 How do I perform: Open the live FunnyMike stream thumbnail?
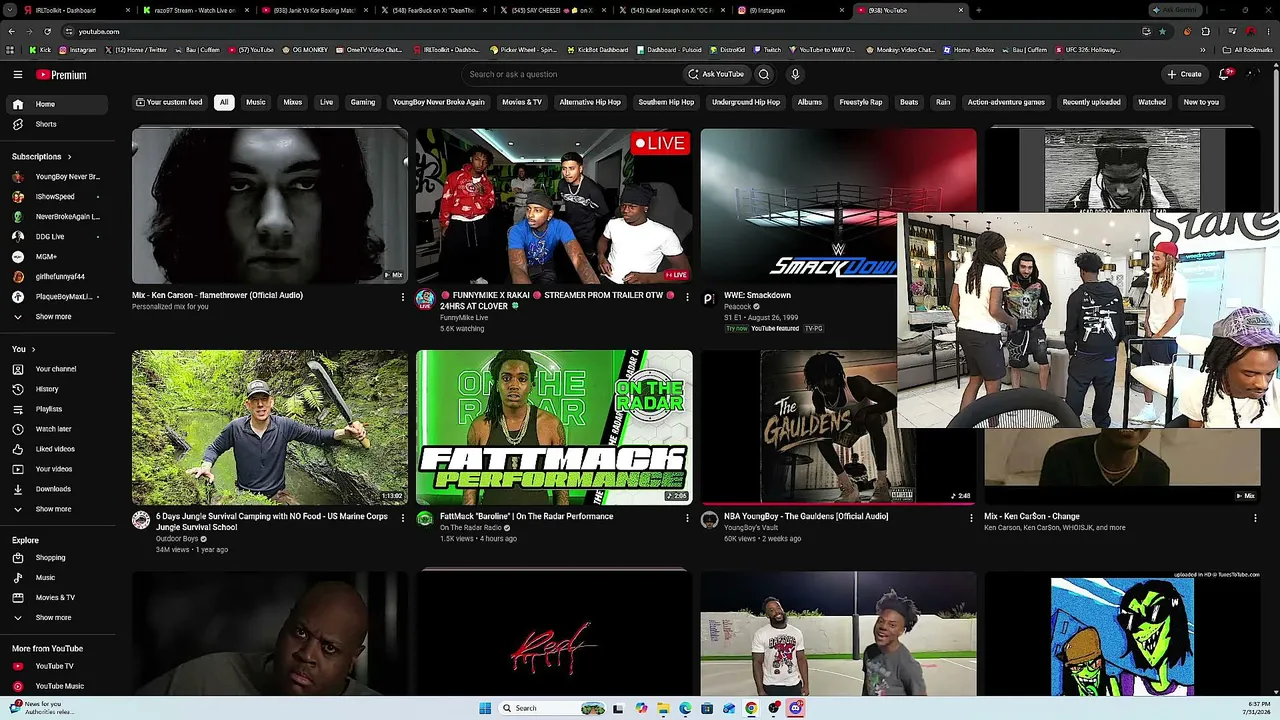tap(554, 206)
